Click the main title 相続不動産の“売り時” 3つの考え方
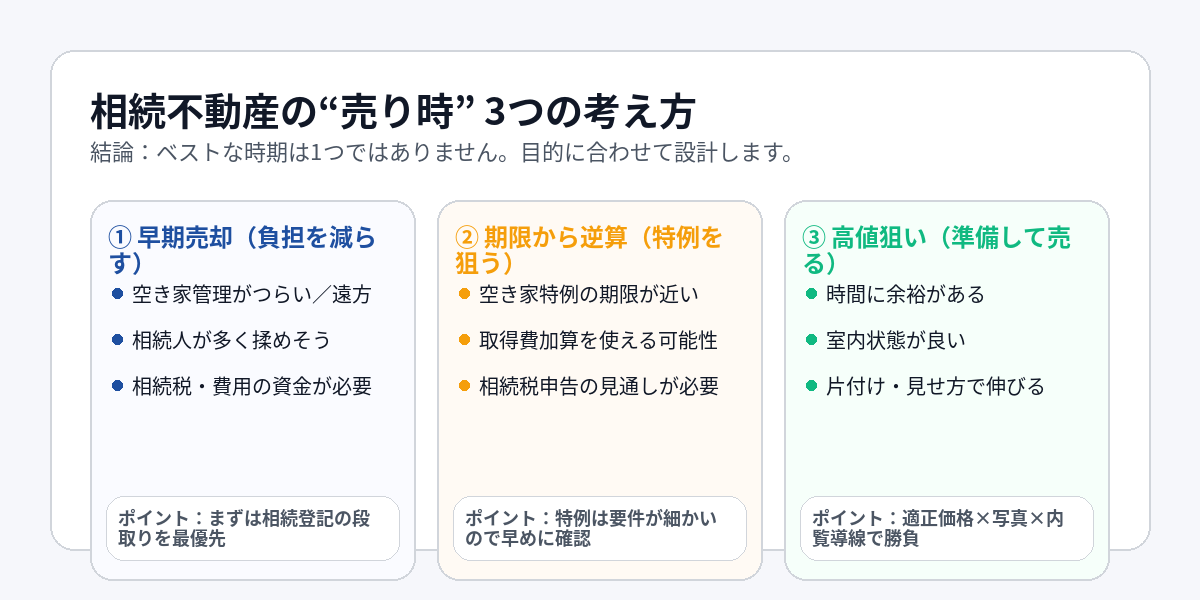This screenshot has width=1200, height=600. tap(392, 112)
